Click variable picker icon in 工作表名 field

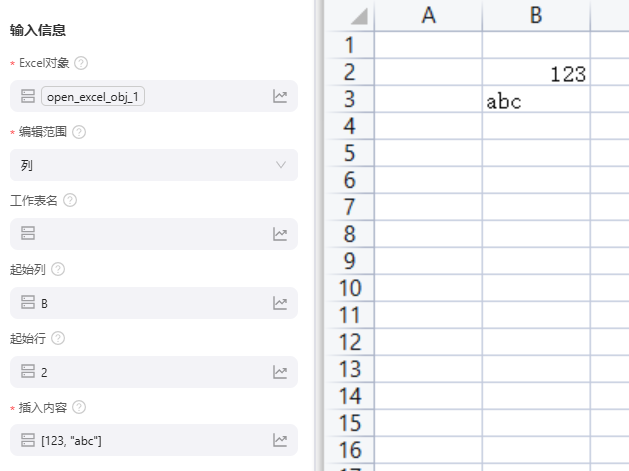(280, 234)
